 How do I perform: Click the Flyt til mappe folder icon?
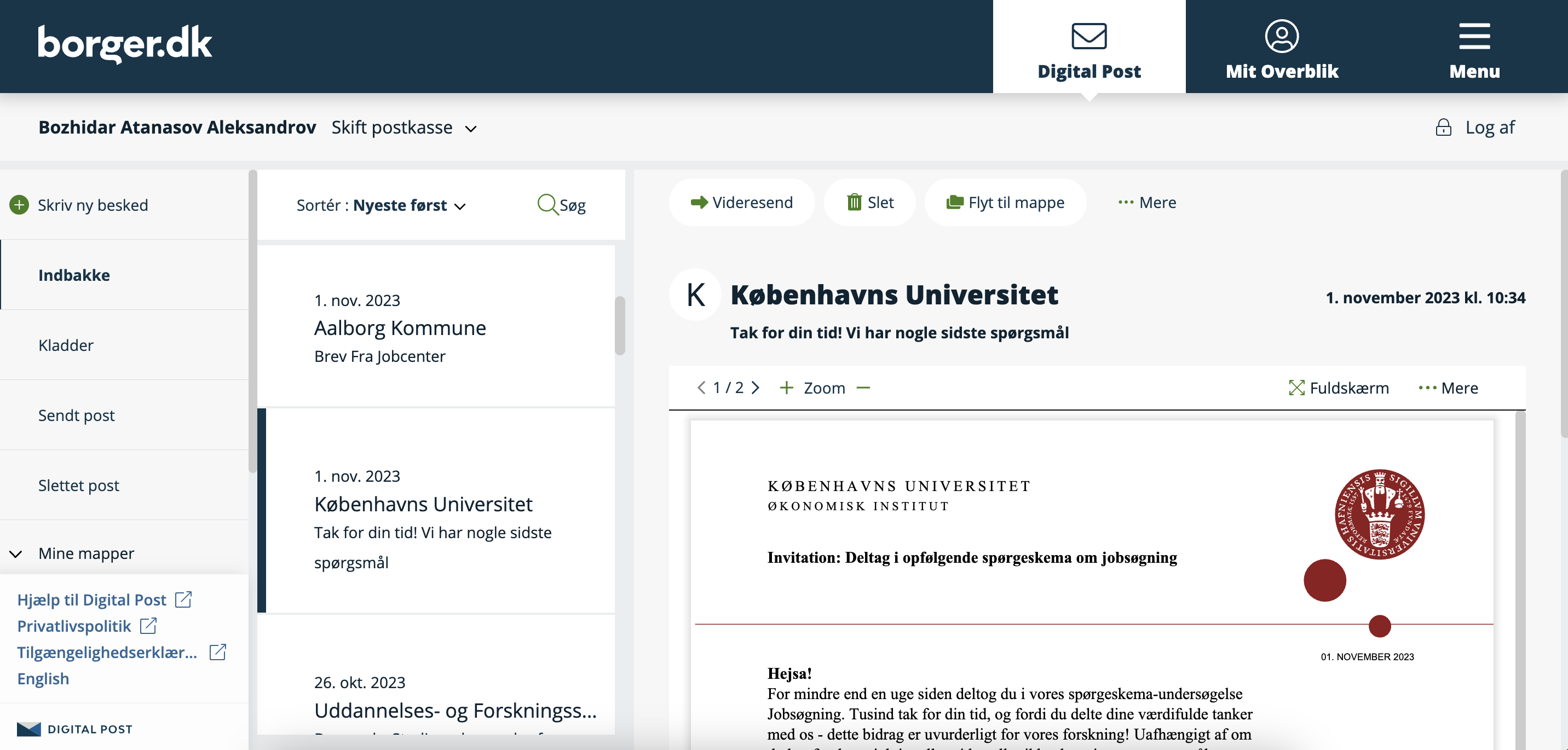954,202
